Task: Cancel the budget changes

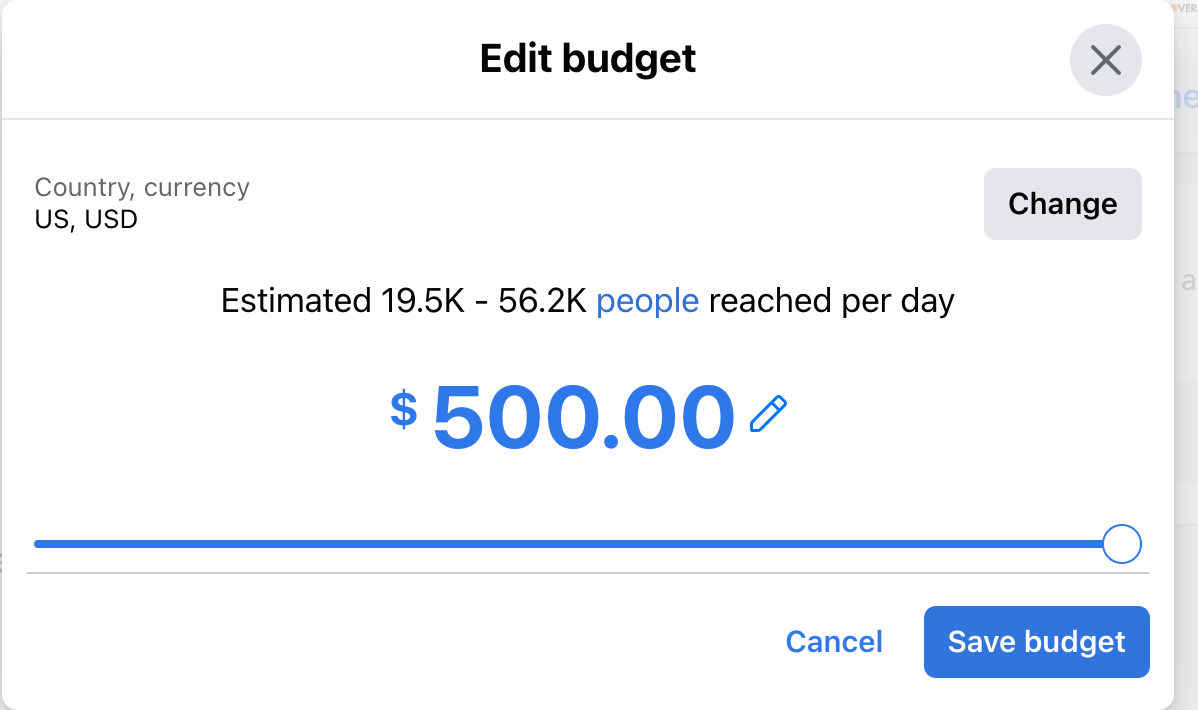Action: coord(834,642)
